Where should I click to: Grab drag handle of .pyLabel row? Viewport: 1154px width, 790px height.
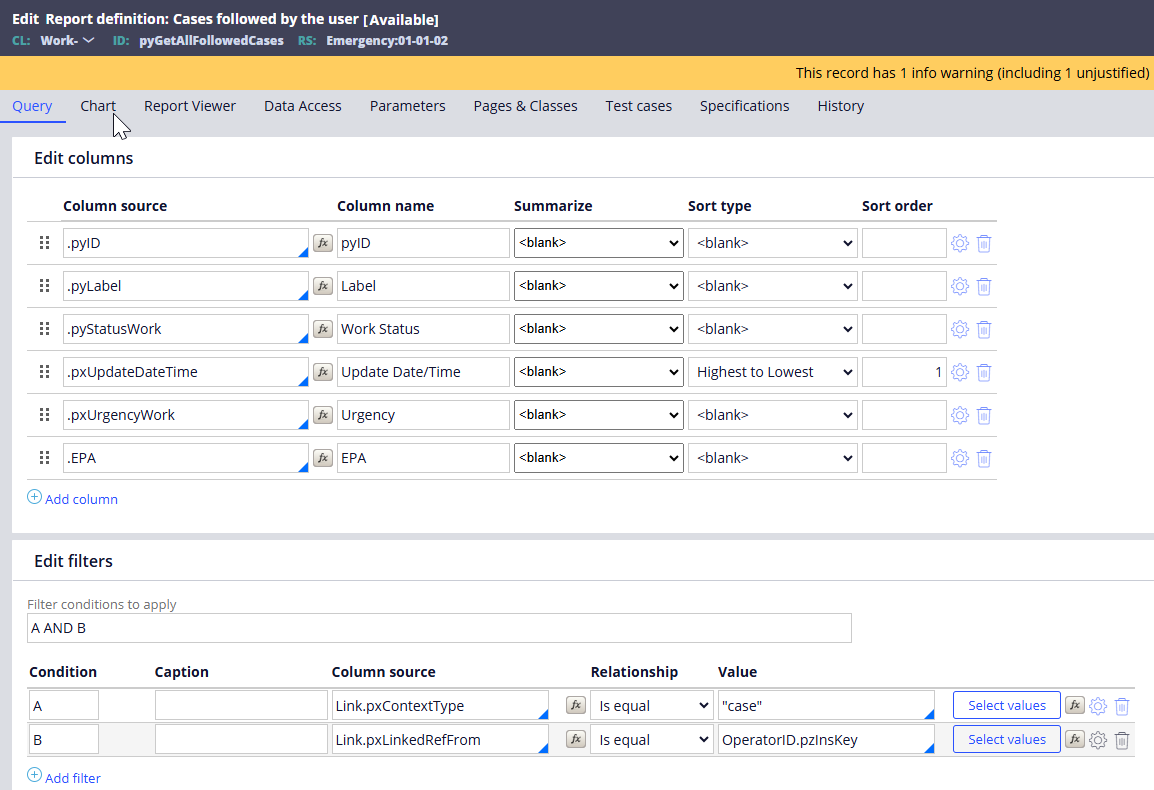(44, 286)
